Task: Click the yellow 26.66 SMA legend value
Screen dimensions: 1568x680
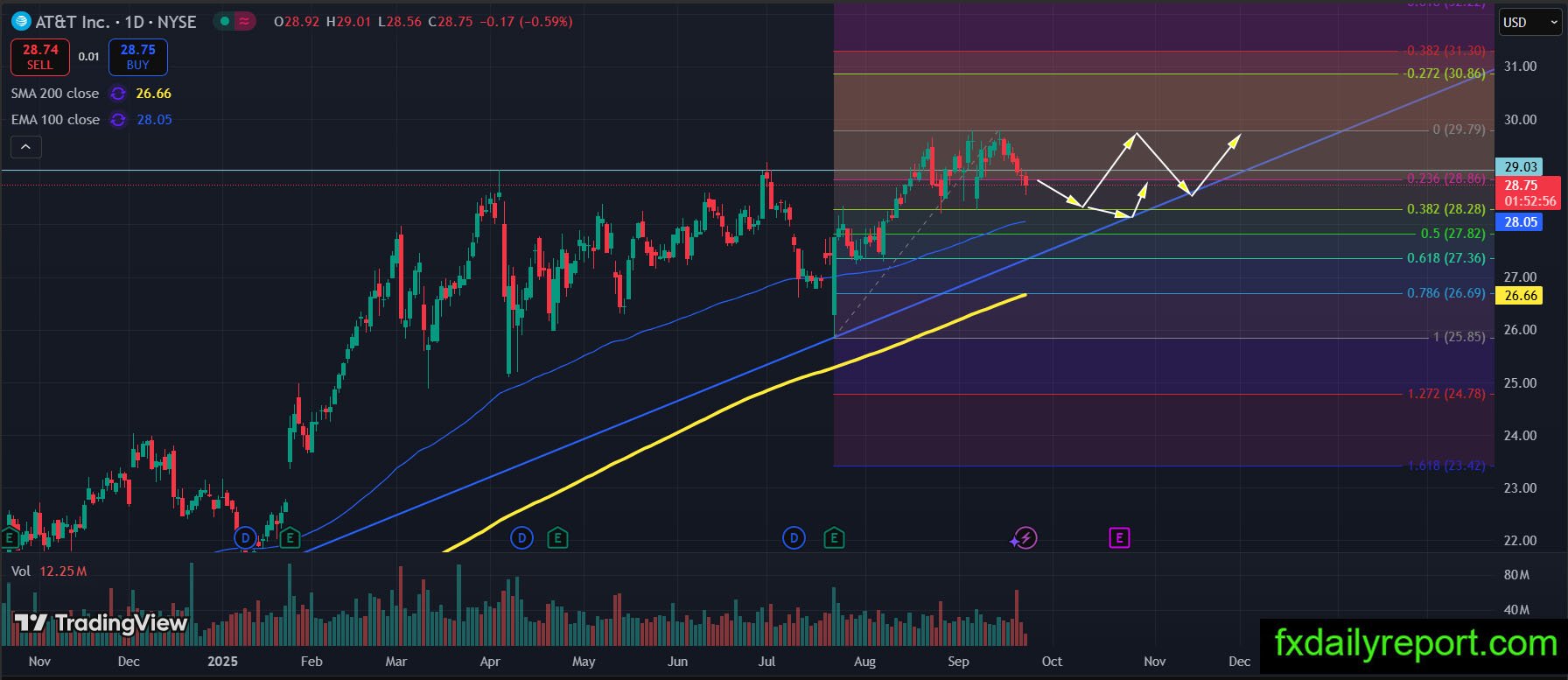Action: (x=154, y=94)
